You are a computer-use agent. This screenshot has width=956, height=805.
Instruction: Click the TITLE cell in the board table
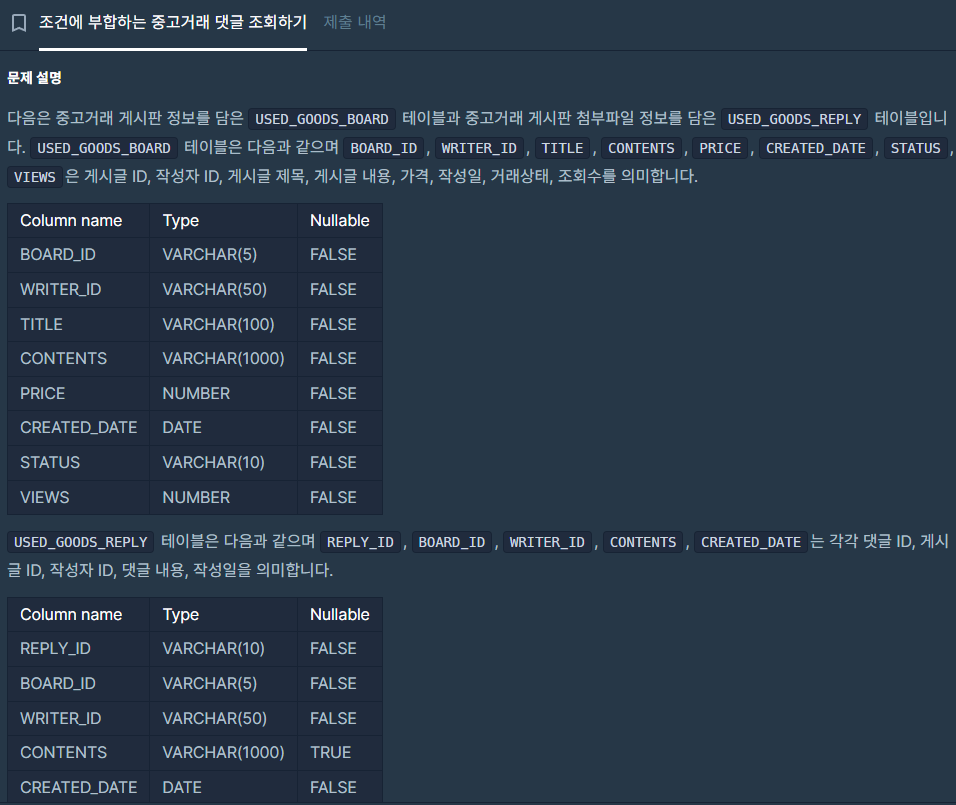click(78, 324)
